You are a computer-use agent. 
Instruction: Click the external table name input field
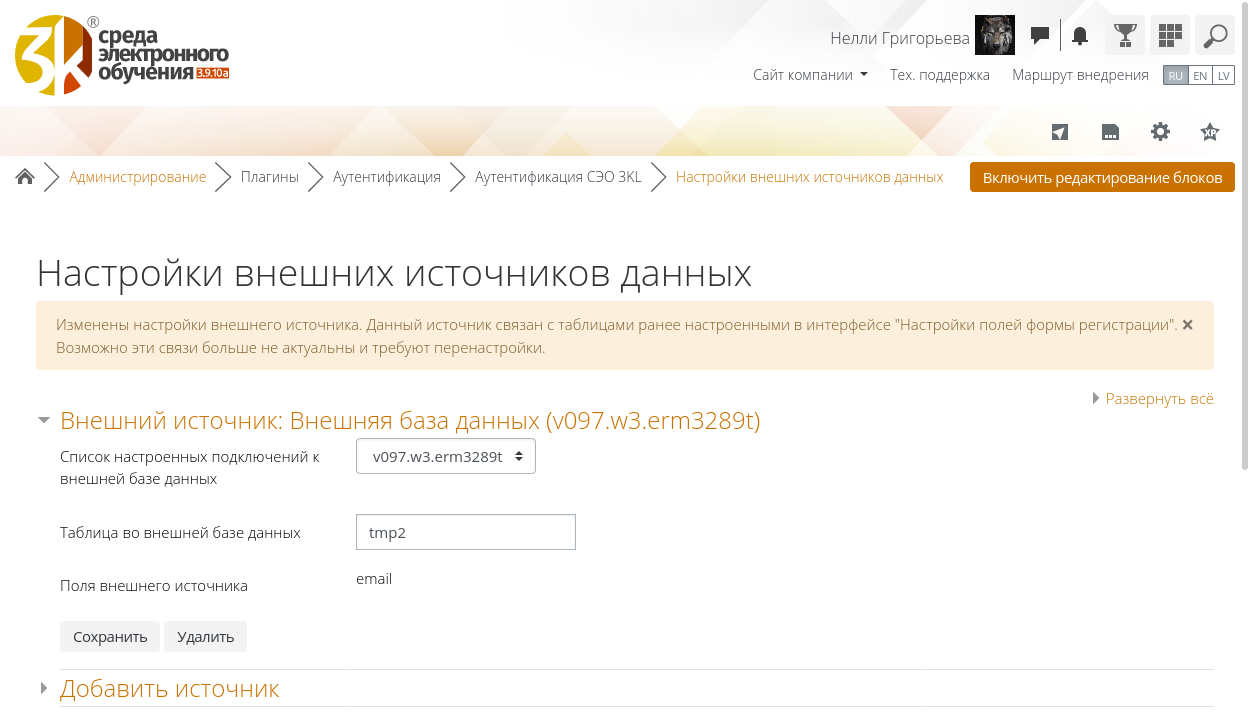[x=466, y=532]
